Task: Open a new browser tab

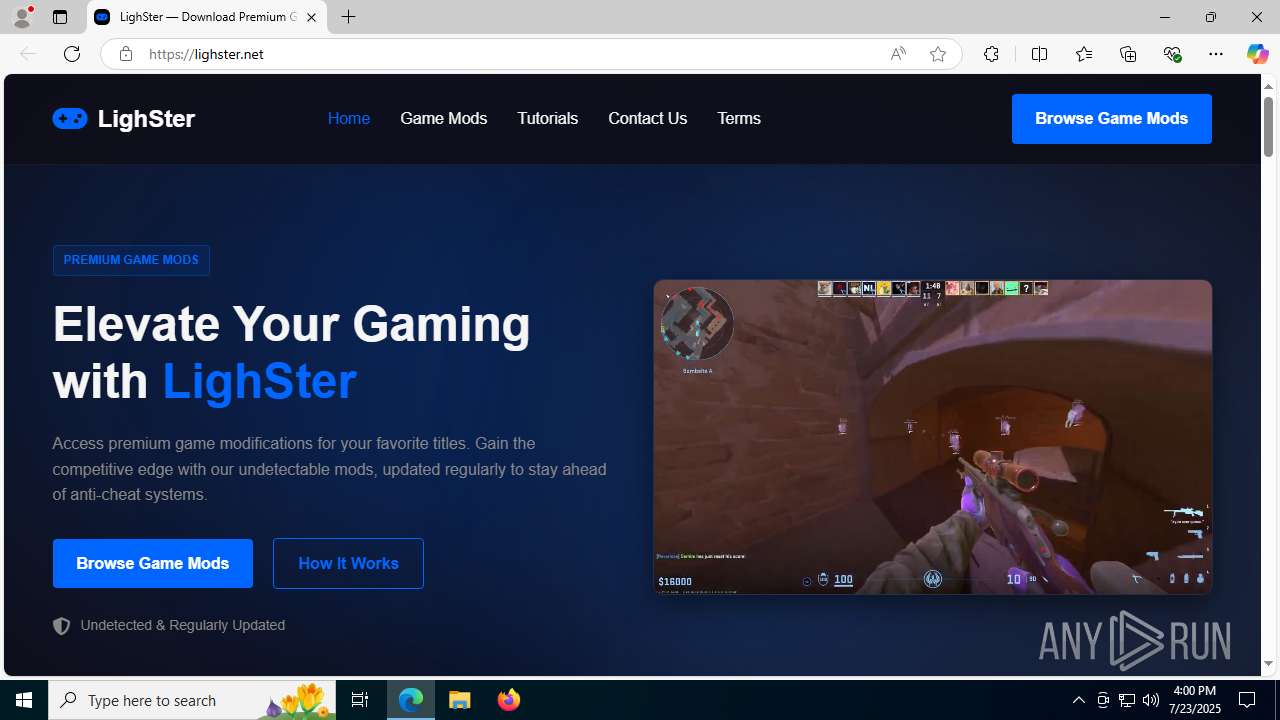Action: pos(348,17)
